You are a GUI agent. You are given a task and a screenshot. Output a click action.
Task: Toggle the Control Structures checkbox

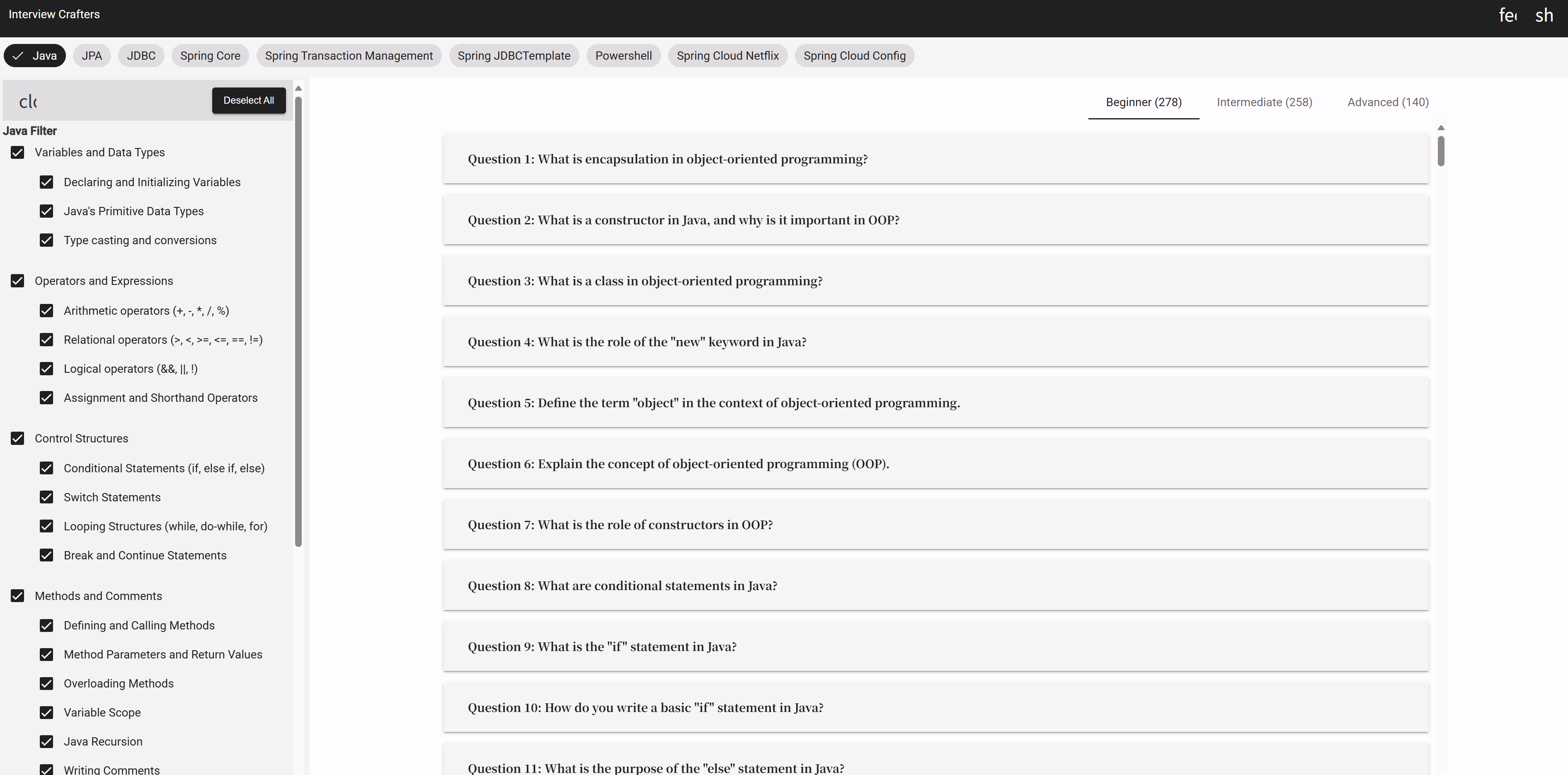(18, 438)
